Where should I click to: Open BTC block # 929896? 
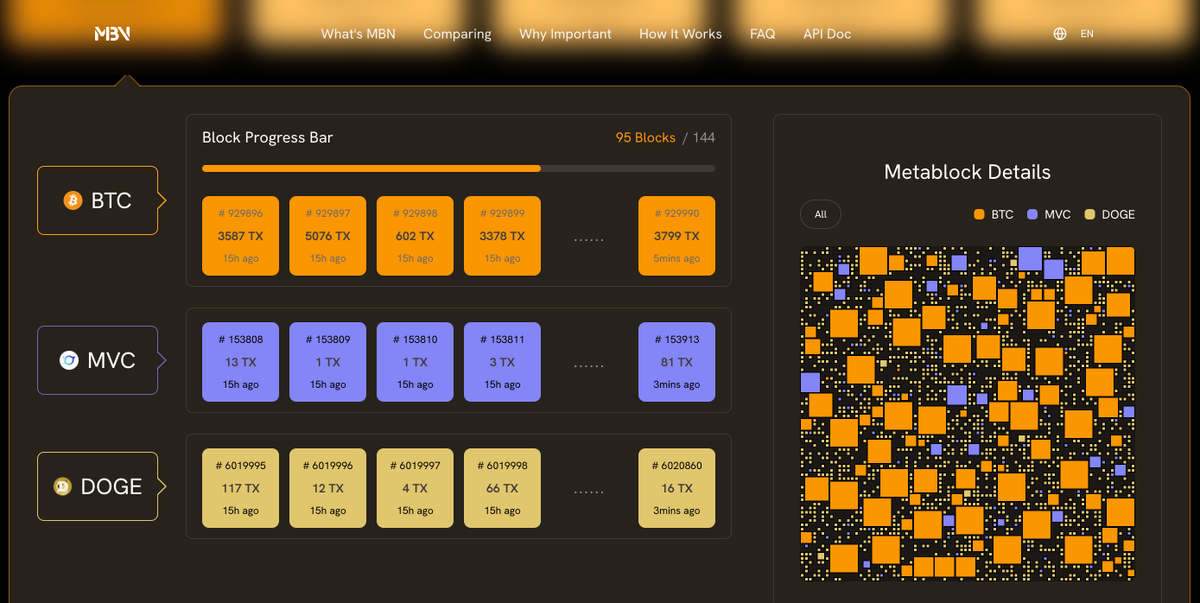tap(240, 235)
